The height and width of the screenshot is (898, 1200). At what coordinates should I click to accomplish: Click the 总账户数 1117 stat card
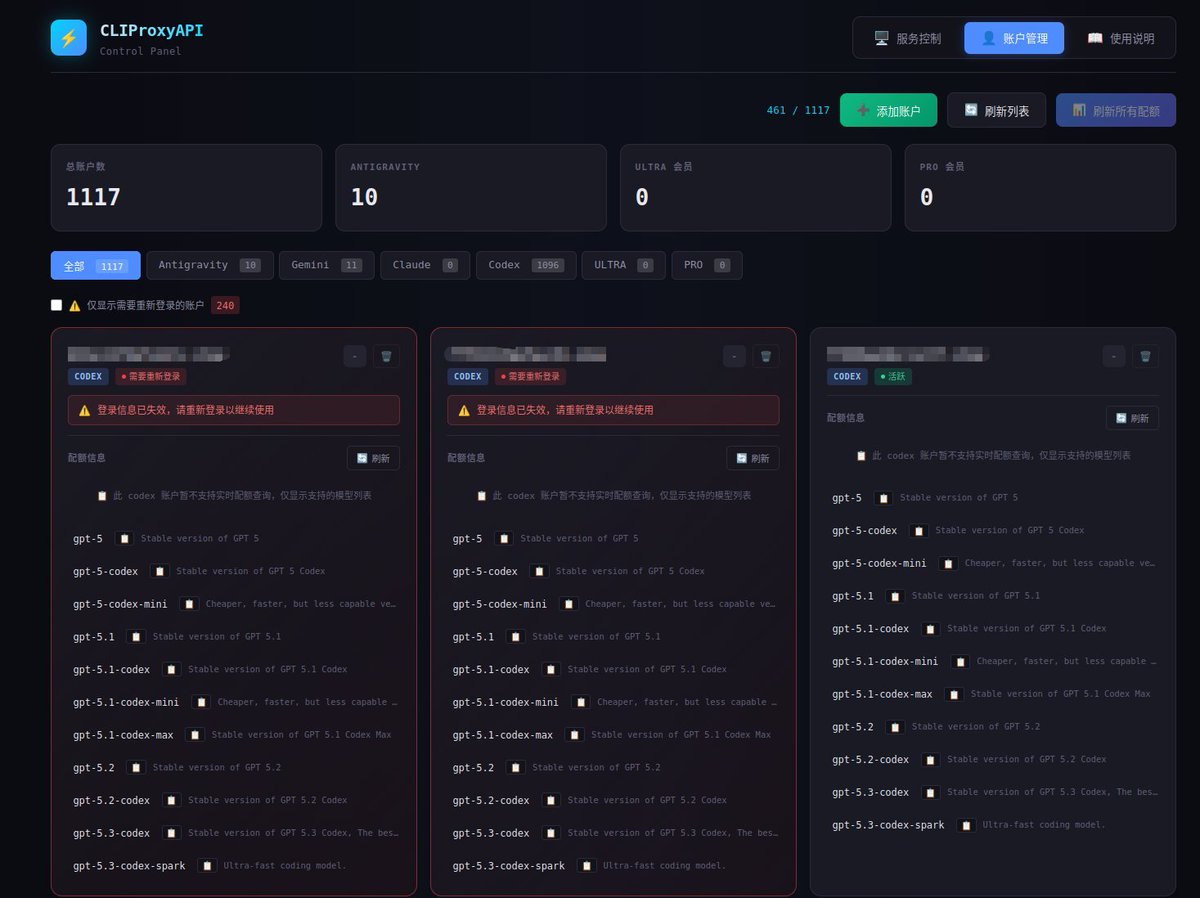[186, 188]
